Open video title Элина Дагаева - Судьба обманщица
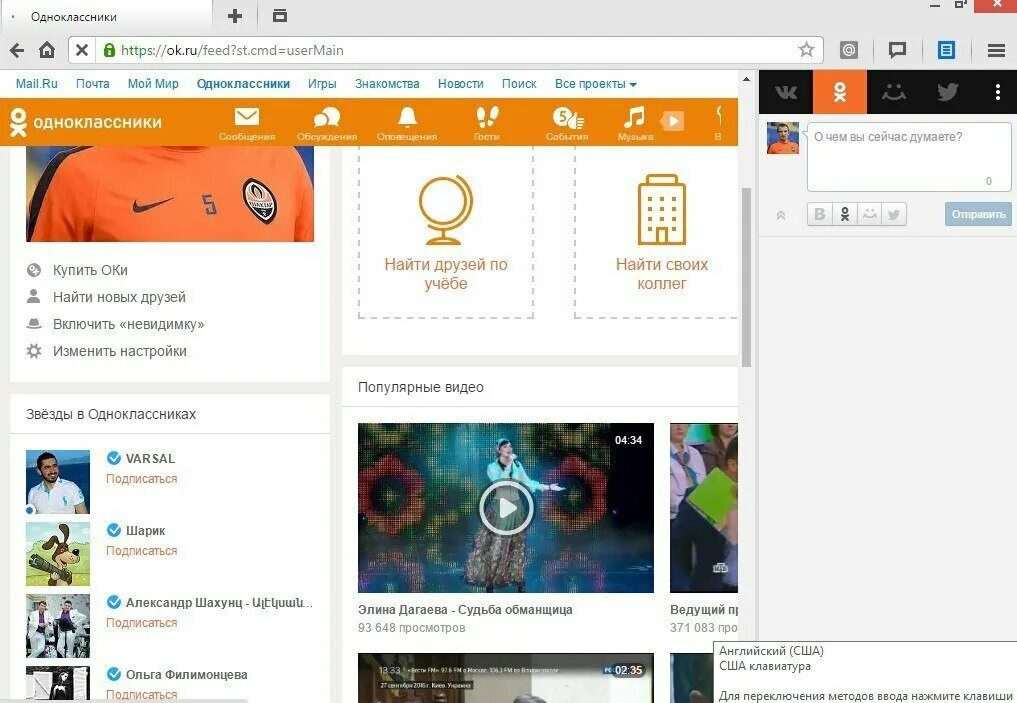This screenshot has width=1017, height=703. (x=465, y=610)
